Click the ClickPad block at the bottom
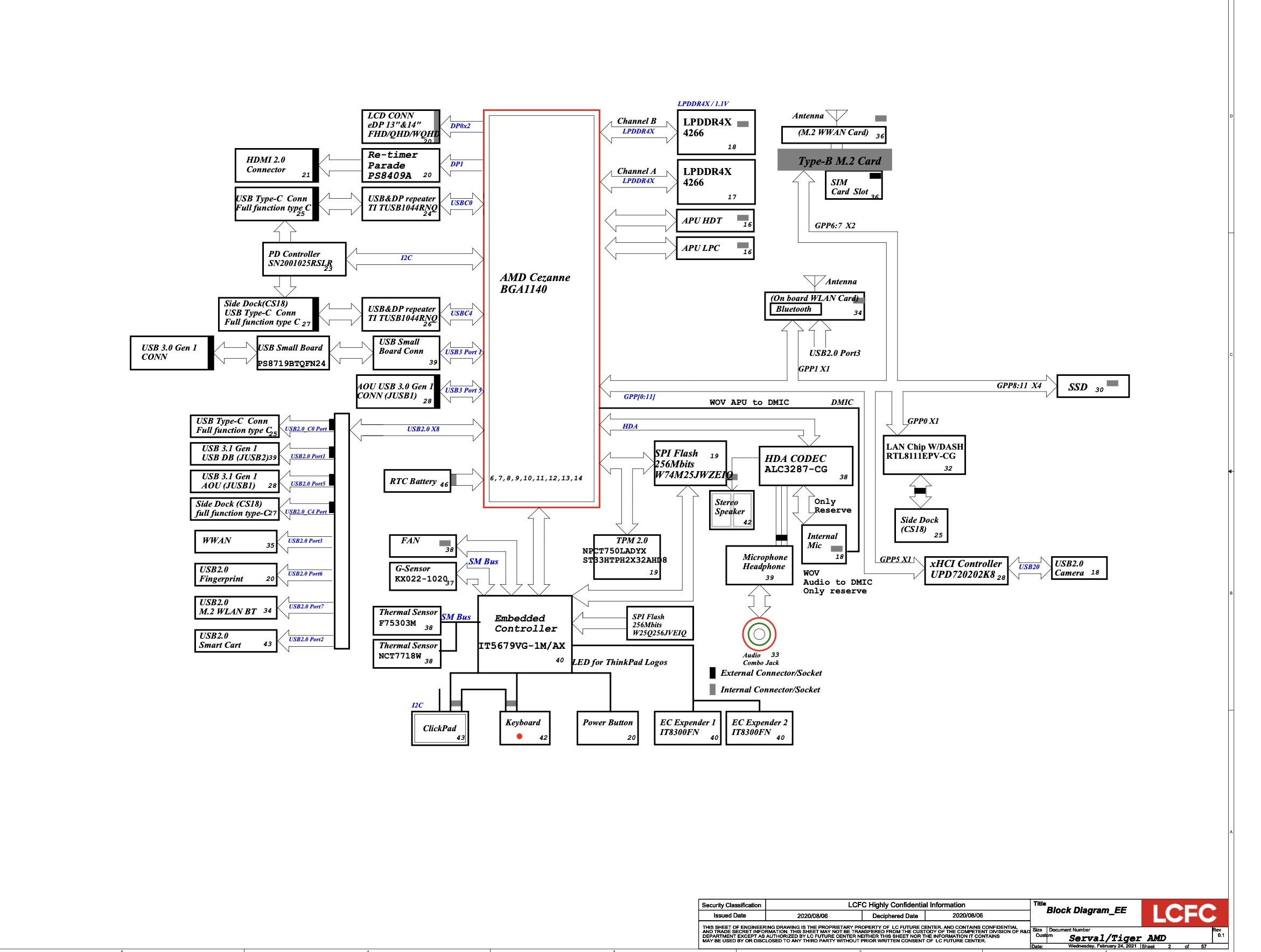The width and height of the screenshot is (1261, 952). (439, 728)
